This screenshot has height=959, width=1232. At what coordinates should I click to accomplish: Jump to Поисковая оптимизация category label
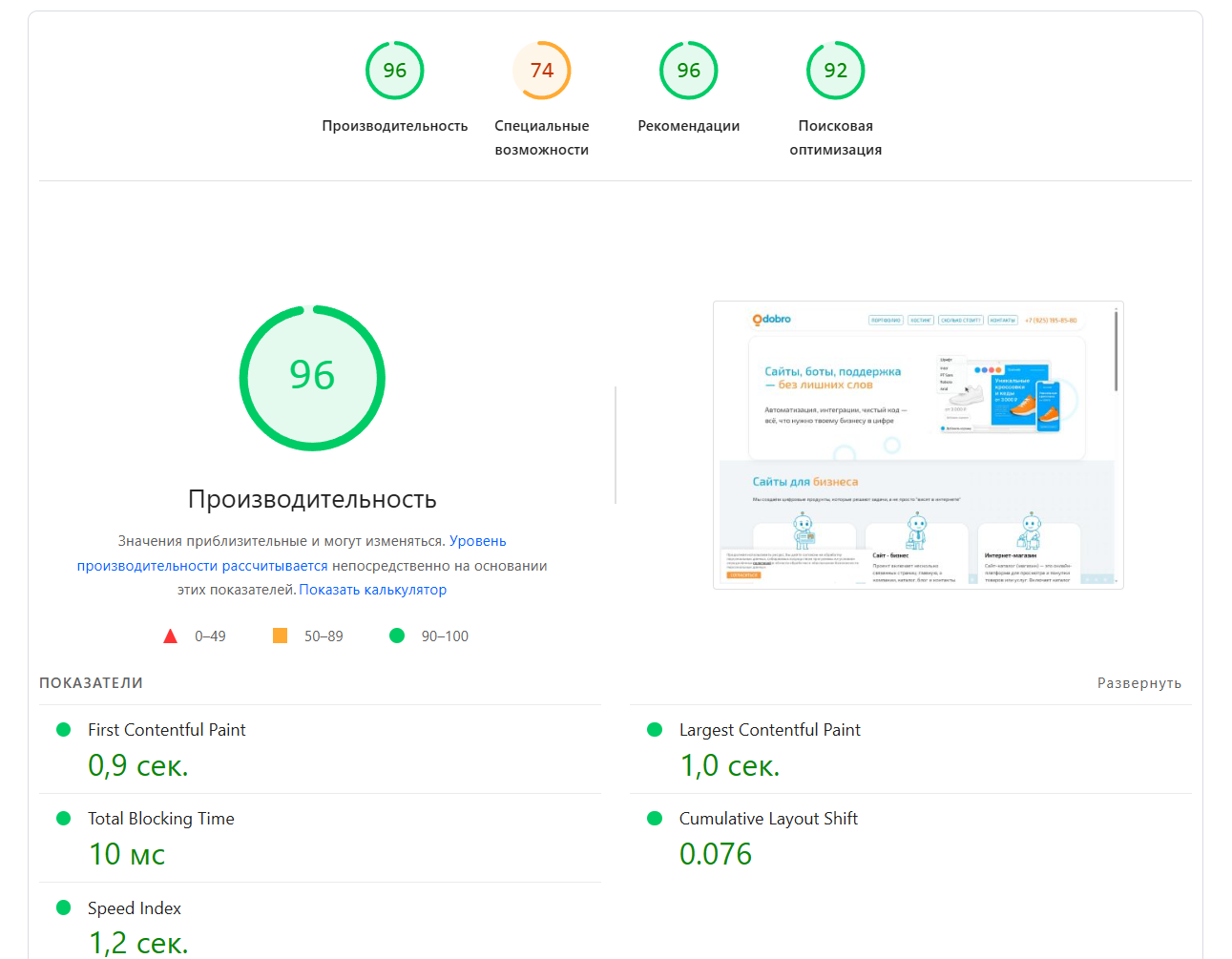click(835, 137)
